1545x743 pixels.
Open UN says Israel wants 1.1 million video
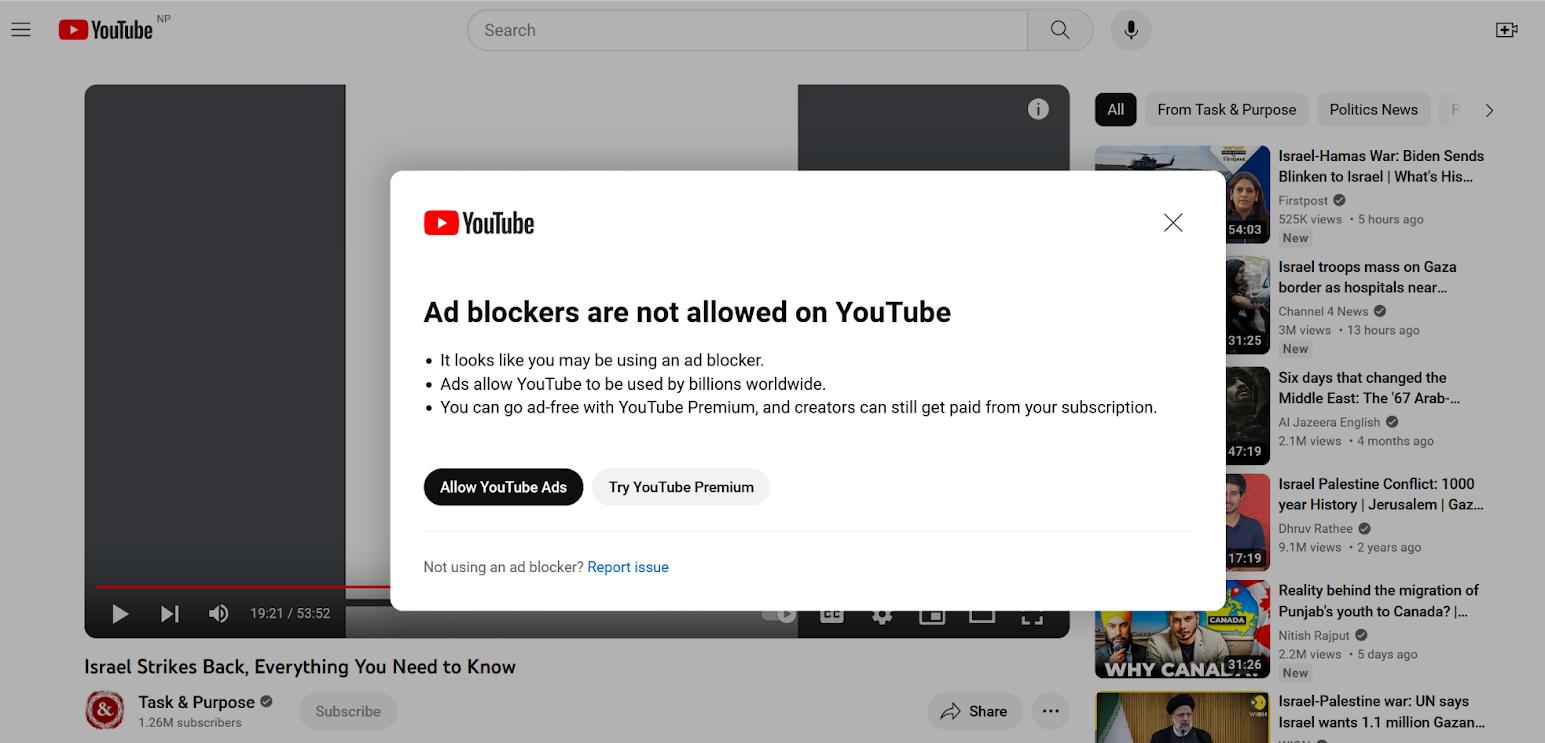point(1381,712)
